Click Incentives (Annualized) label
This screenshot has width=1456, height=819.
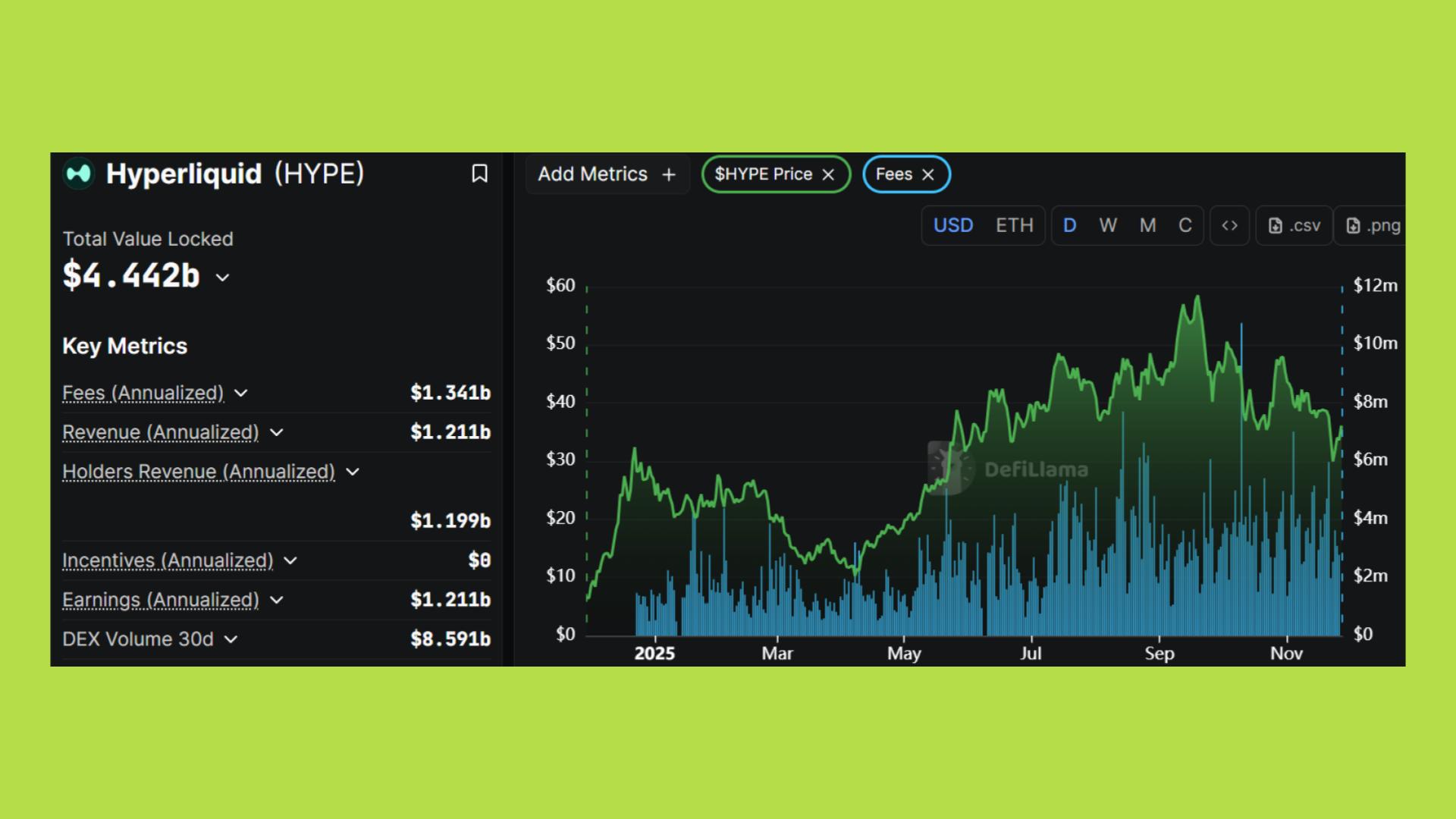(168, 560)
